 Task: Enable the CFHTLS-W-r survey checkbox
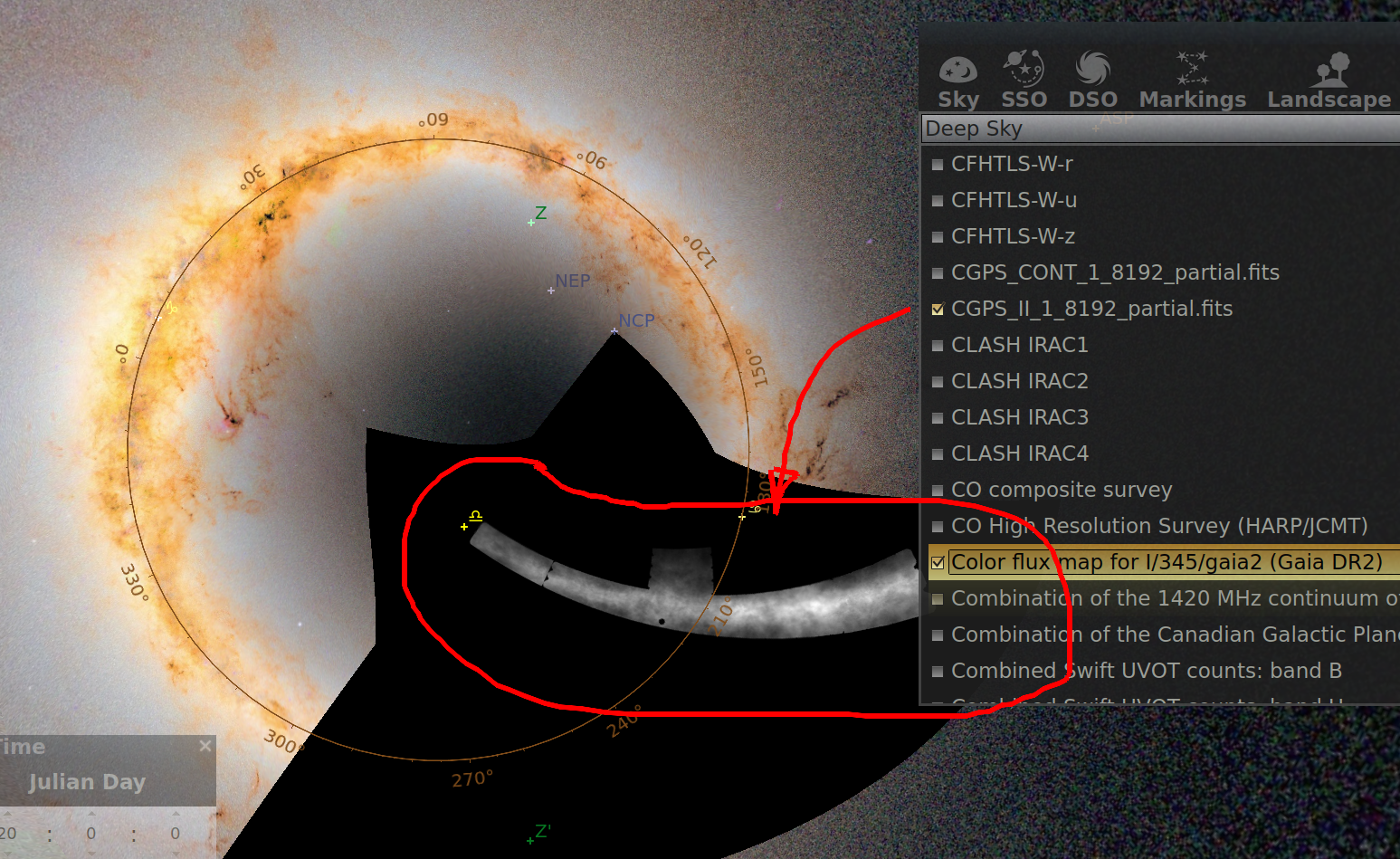pyautogui.click(x=938, y=165)
